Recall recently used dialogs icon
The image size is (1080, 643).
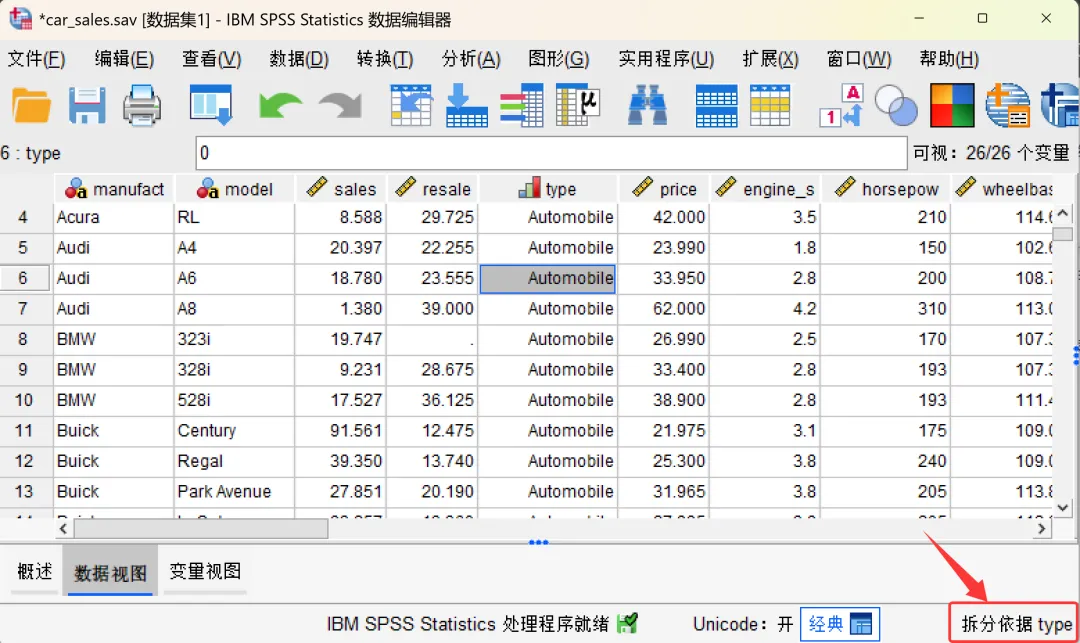(x=211, y=105)
